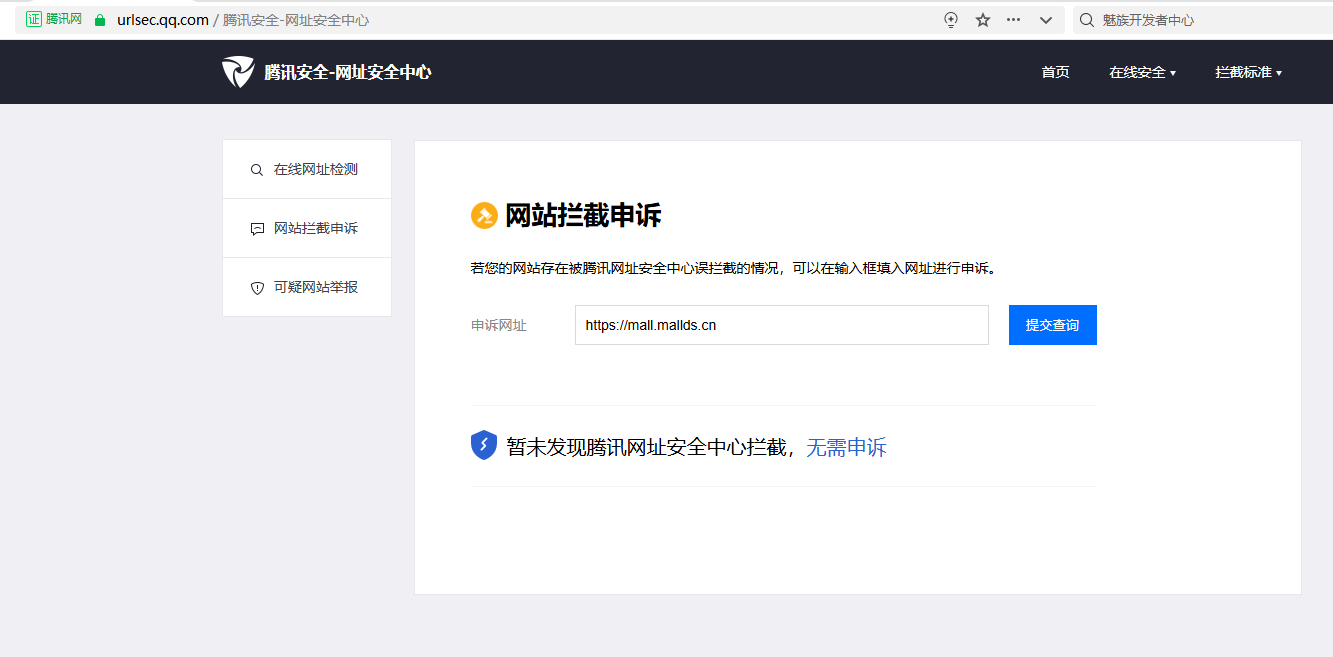Click the 无需申诉 link

click(x=846, y=448)
